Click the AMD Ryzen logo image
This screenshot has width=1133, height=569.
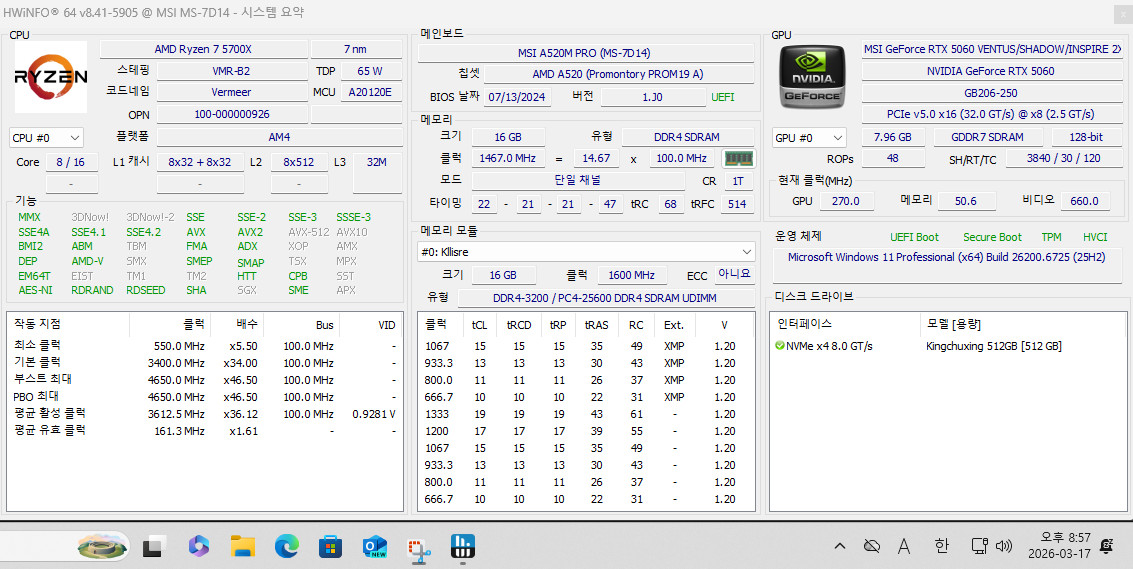[x=51, y=77]
